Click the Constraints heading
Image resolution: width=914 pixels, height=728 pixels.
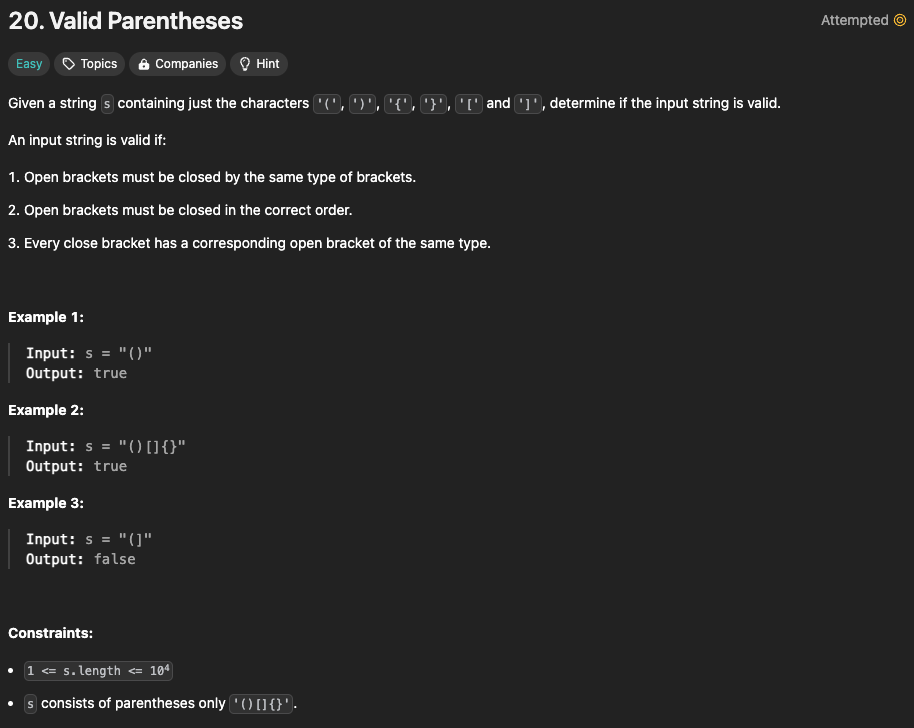click(51, 633)
